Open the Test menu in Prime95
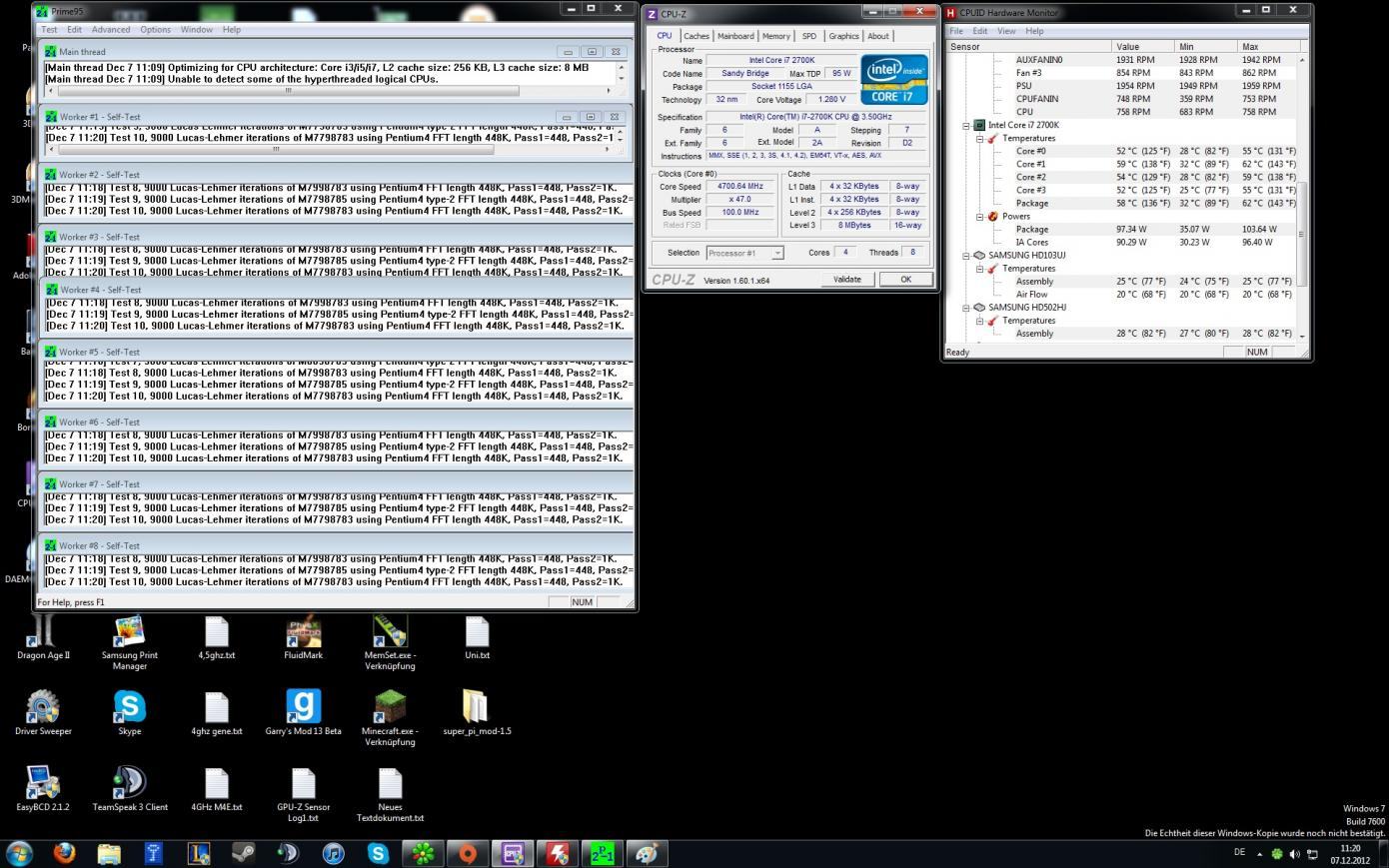Viewport: 1389px width, 868px height. tap(49, 30)
